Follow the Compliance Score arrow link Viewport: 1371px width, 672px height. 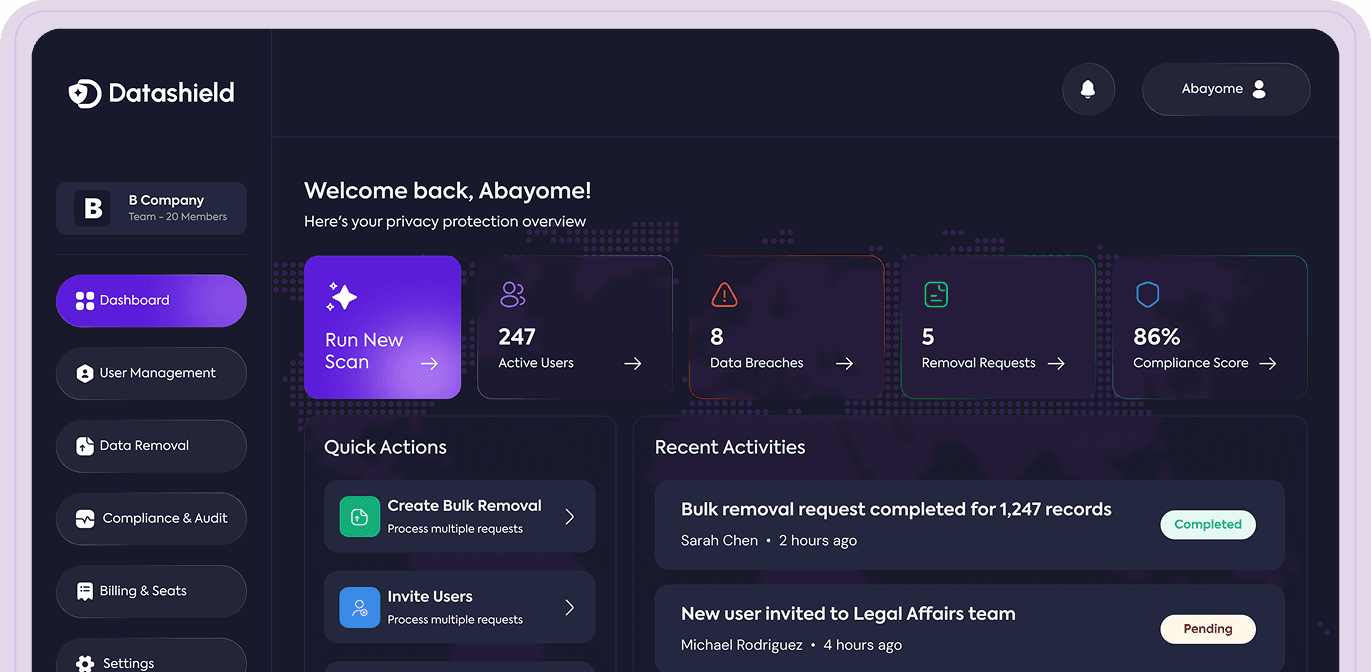pyautogui.click(x=1268, y=364)
